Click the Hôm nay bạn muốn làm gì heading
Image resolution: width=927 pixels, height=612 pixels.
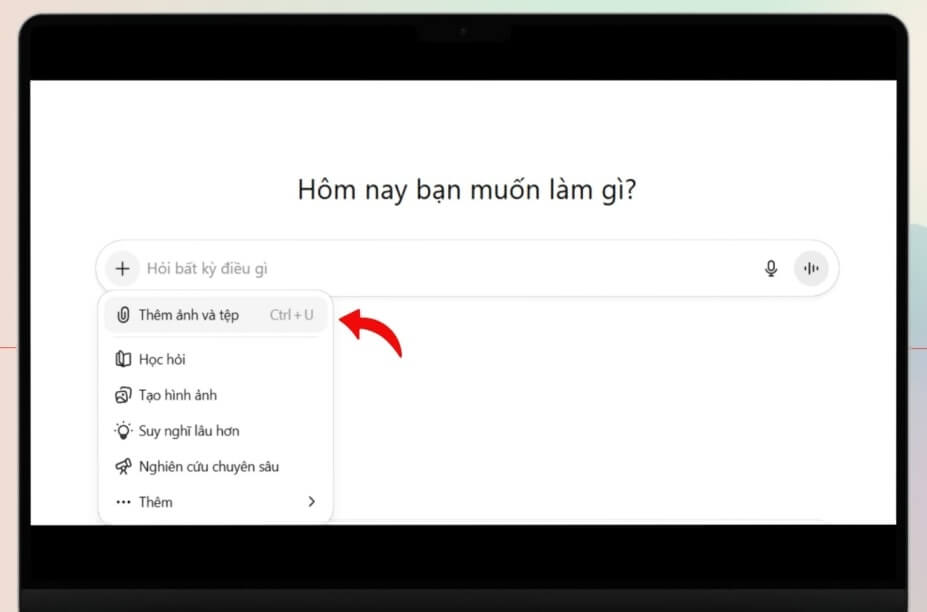[x=467, y=190]
